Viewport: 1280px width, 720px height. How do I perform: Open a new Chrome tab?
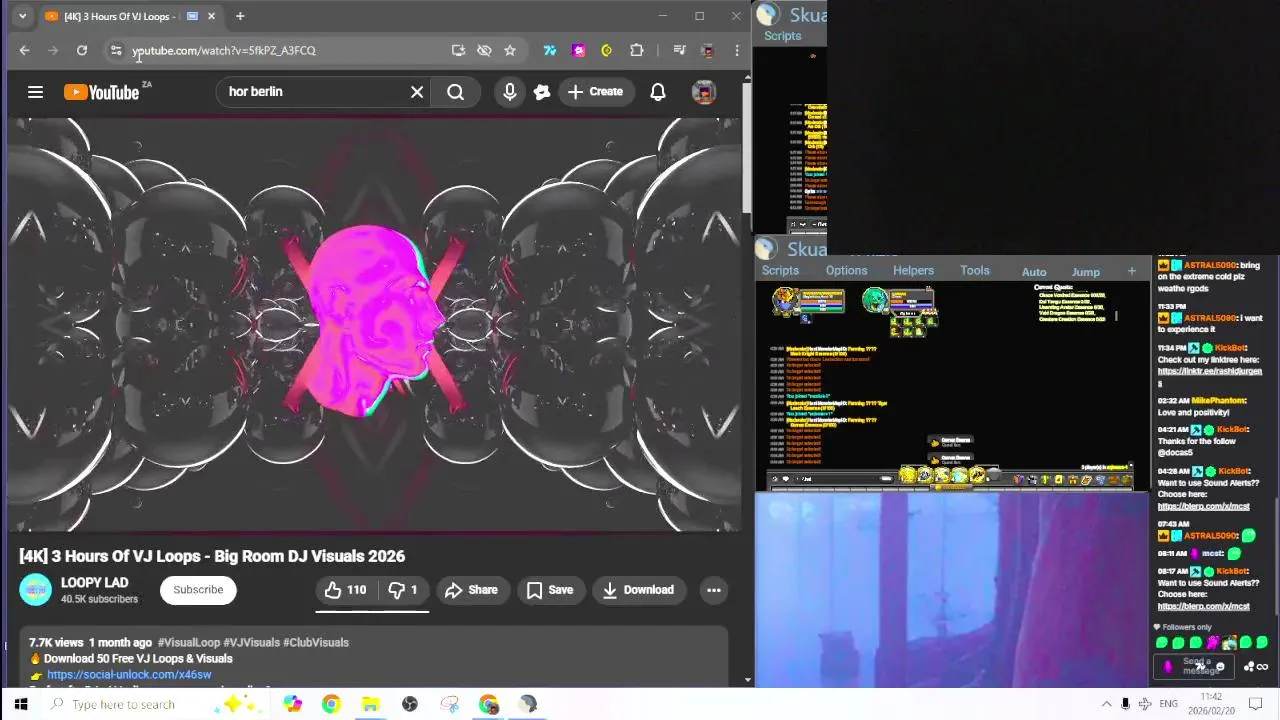coord(240,16)
